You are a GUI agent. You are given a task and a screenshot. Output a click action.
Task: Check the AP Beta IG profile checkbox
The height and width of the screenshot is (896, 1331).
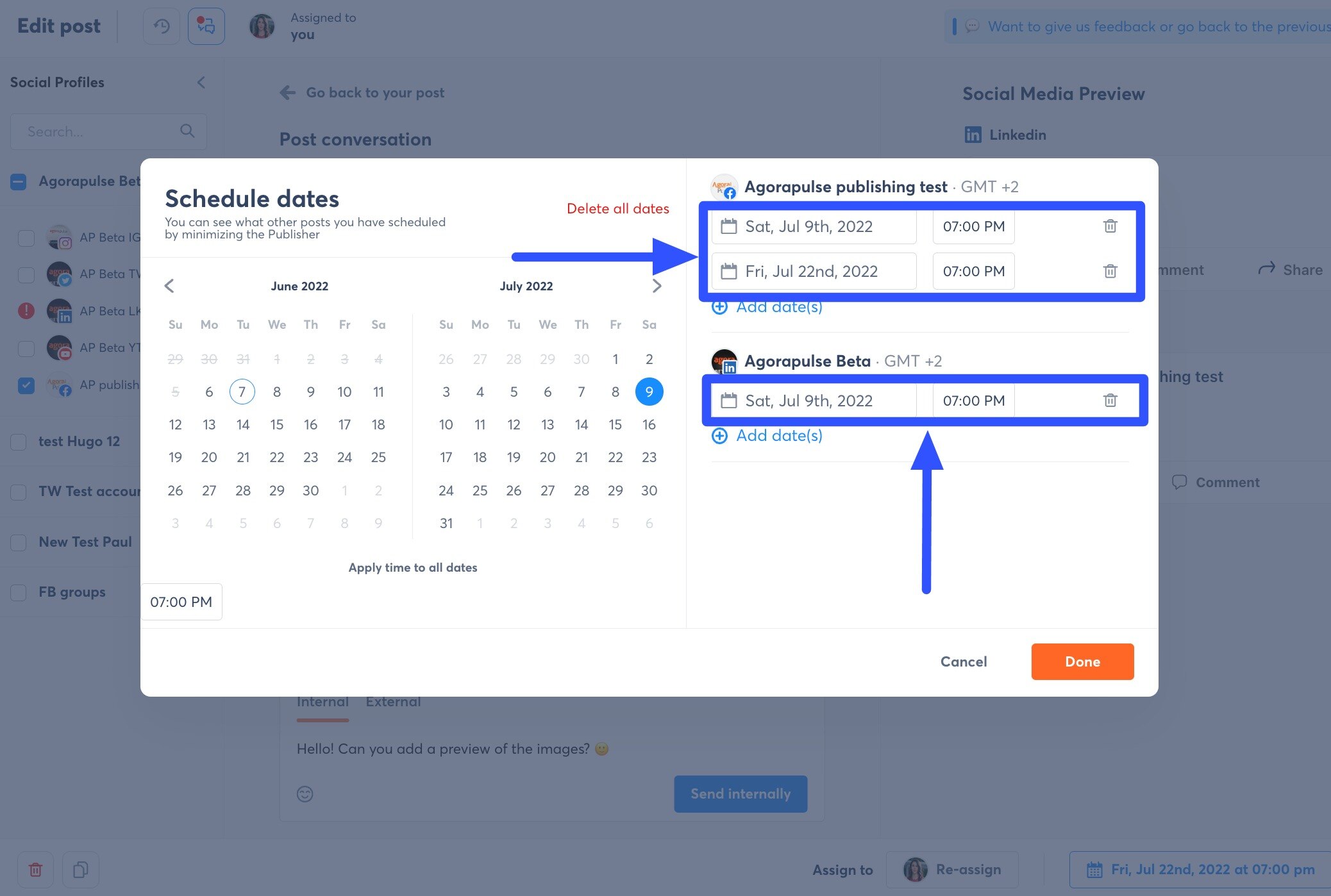click(26, 238)
